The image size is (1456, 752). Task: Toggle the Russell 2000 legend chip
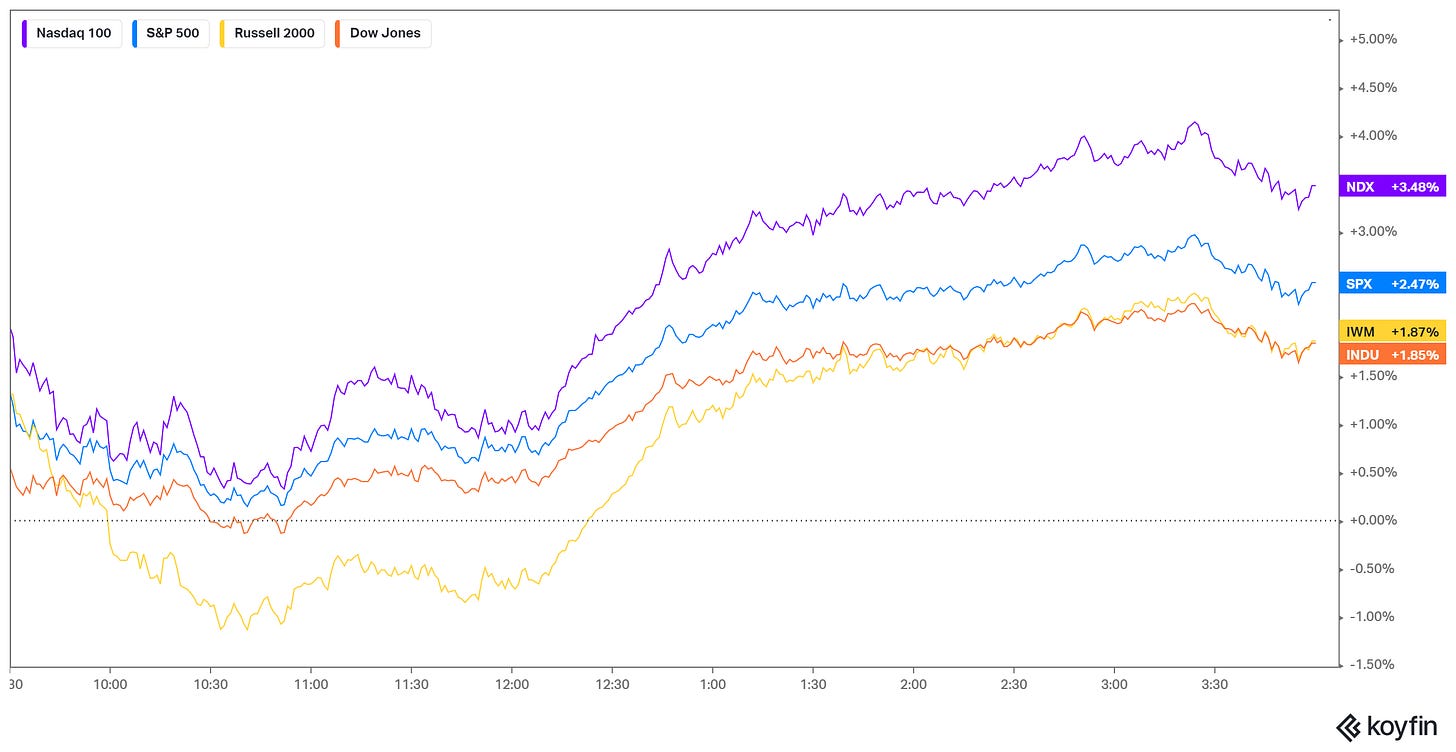pyautogui.click(x=270, y=33)
